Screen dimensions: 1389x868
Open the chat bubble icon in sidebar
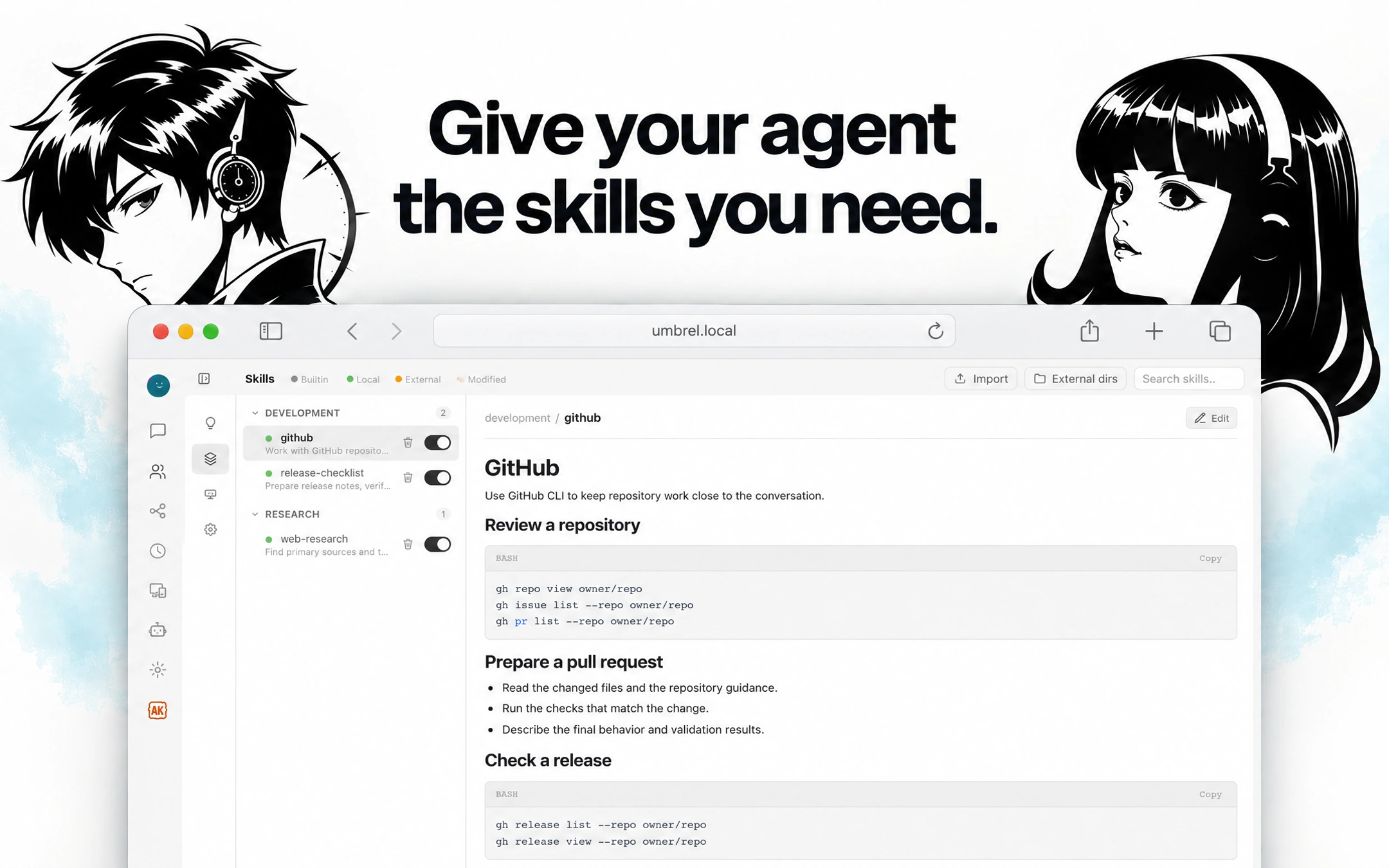tap(158, 431)
